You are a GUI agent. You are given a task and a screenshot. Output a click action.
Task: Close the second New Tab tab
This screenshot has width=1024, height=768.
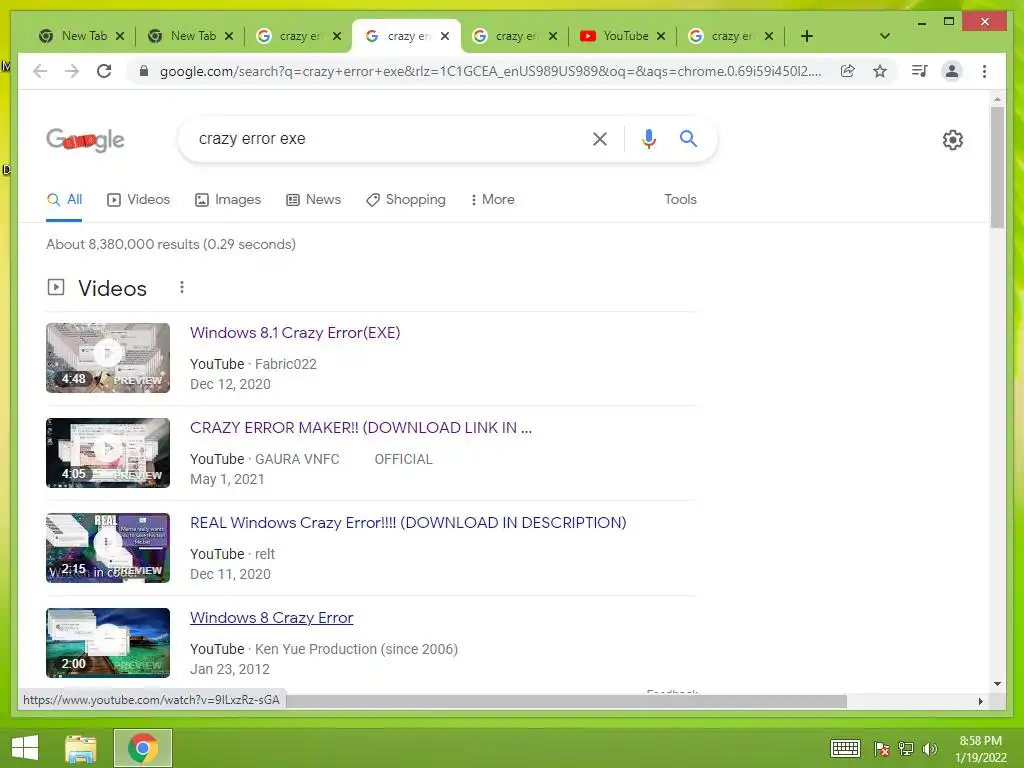229,36
